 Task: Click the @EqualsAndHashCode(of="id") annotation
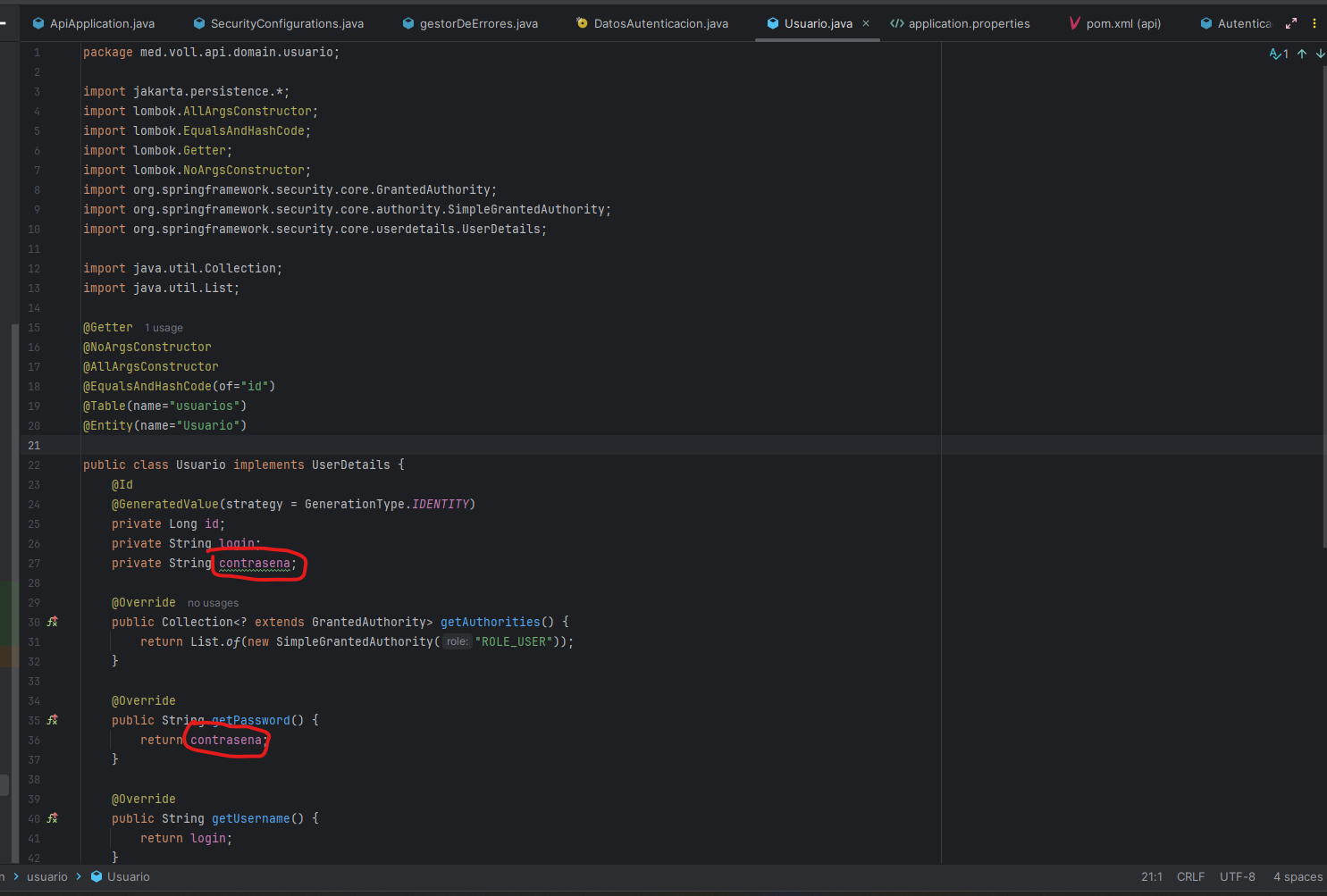(180, 386)
